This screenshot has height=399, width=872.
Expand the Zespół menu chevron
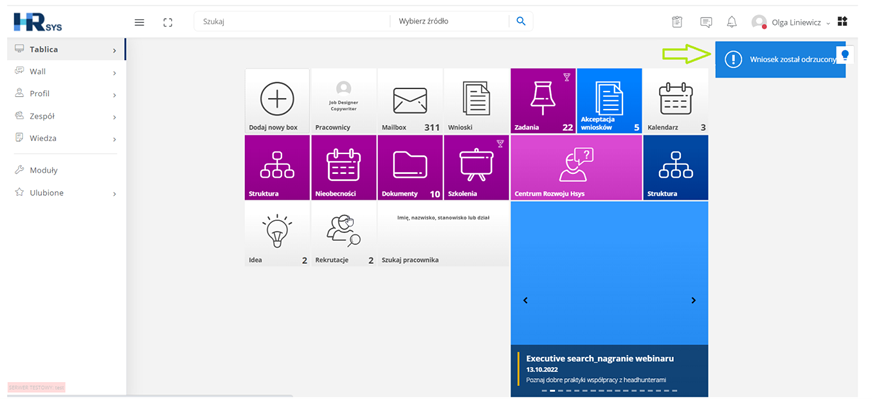[114, 117]
